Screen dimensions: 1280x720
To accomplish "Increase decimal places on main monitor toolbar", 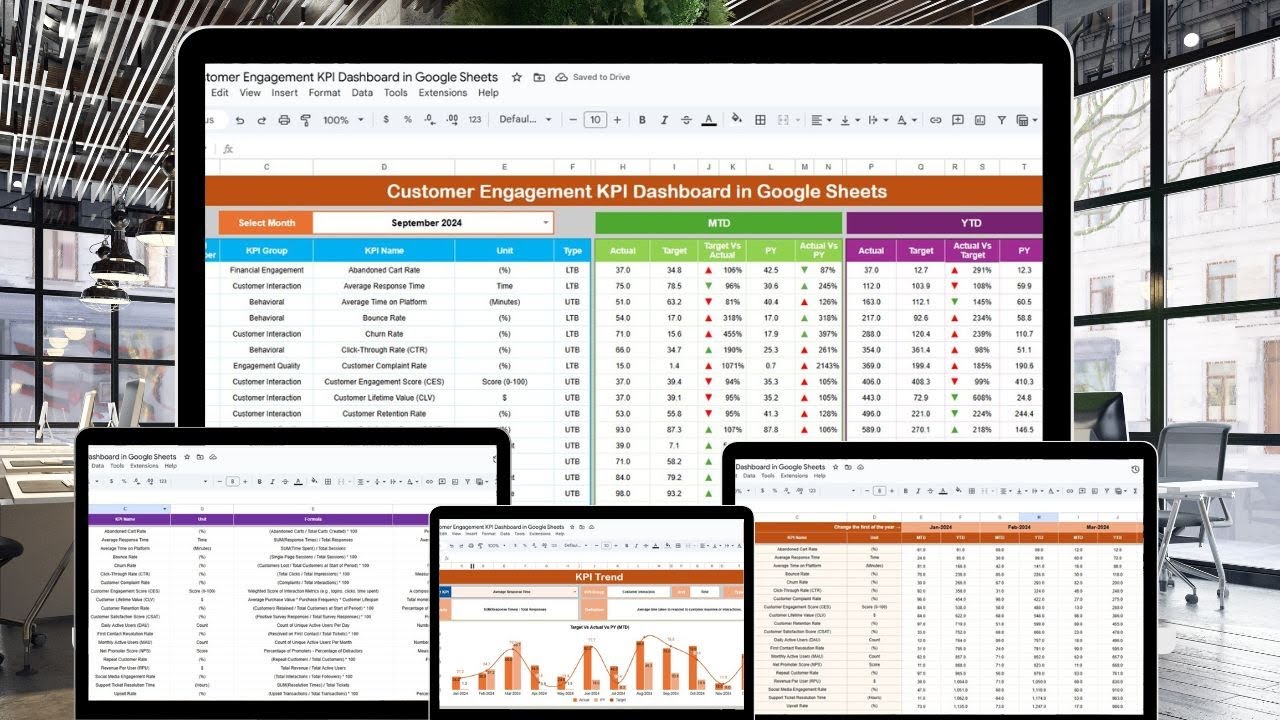I will pyautogui.click(x=451, y=120).
